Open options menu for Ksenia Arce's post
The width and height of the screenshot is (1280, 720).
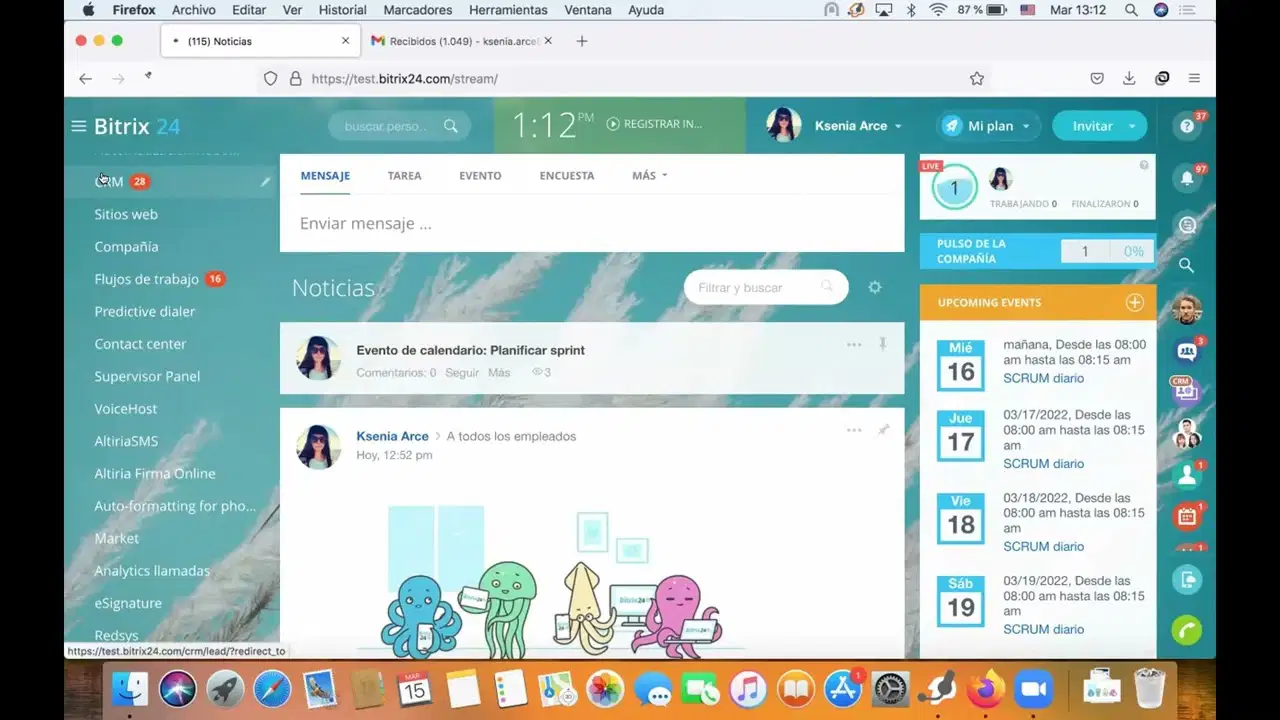pos(854,430)
